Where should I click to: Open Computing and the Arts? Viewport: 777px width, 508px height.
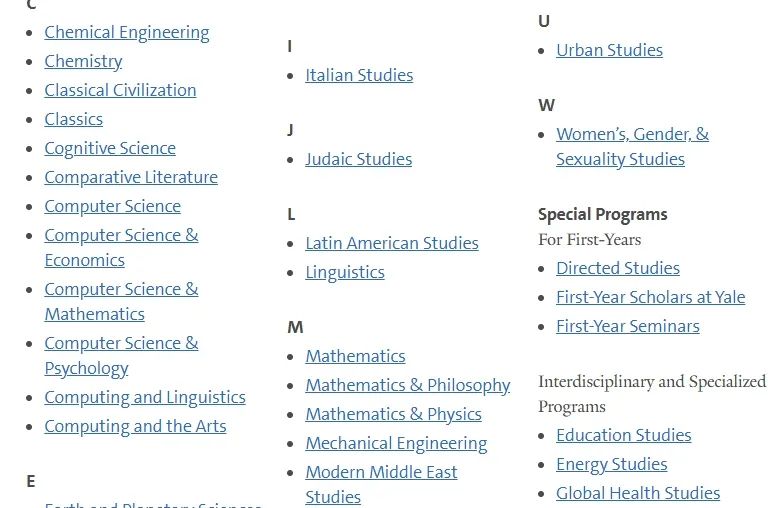[x=135, y=427]
